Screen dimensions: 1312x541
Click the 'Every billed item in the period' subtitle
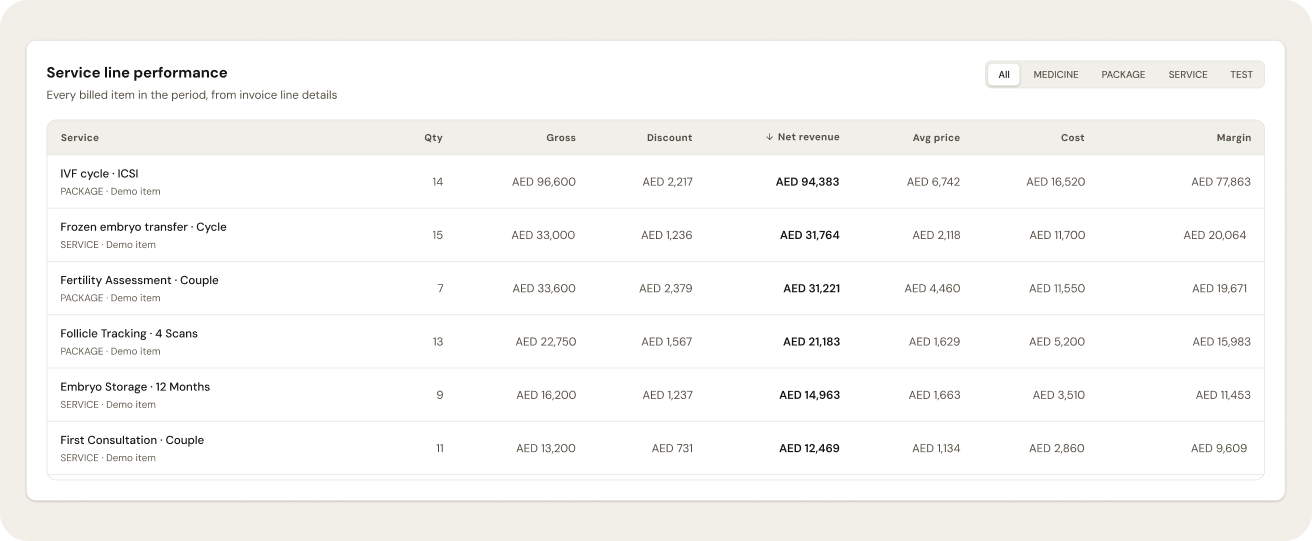point(192,95)
